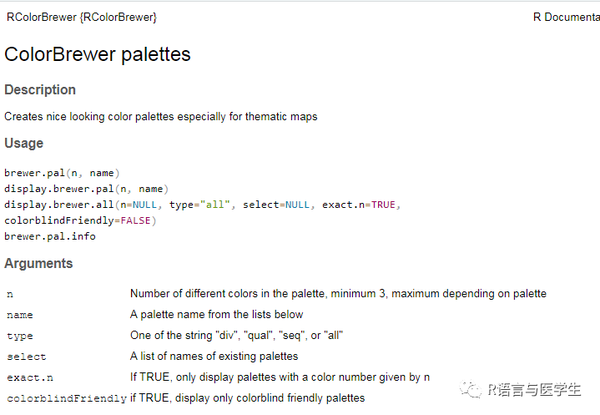Click the "exact.n" argument name

(x=29, y=377)
